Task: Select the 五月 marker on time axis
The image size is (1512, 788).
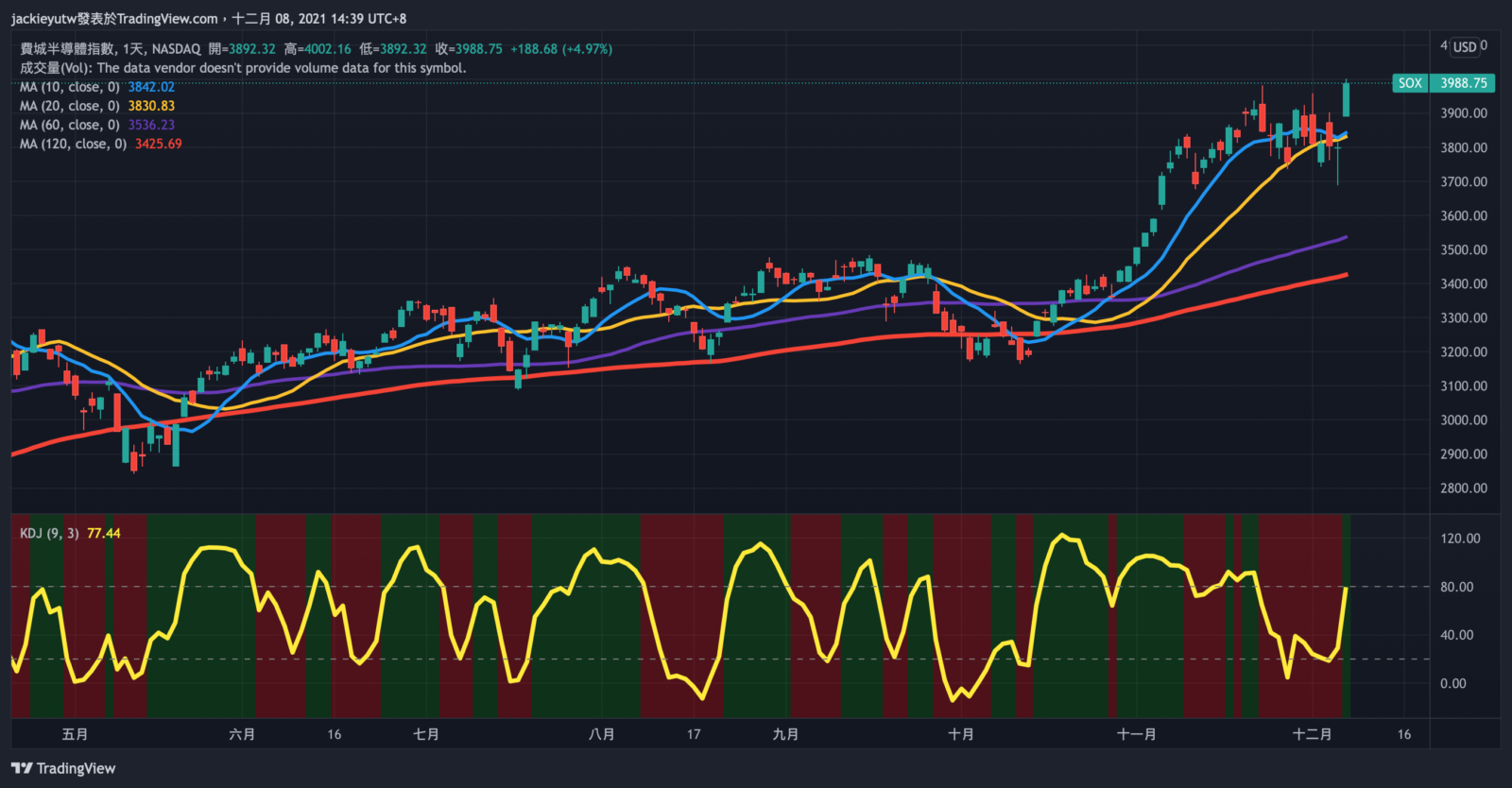Action: pos(75,734)
